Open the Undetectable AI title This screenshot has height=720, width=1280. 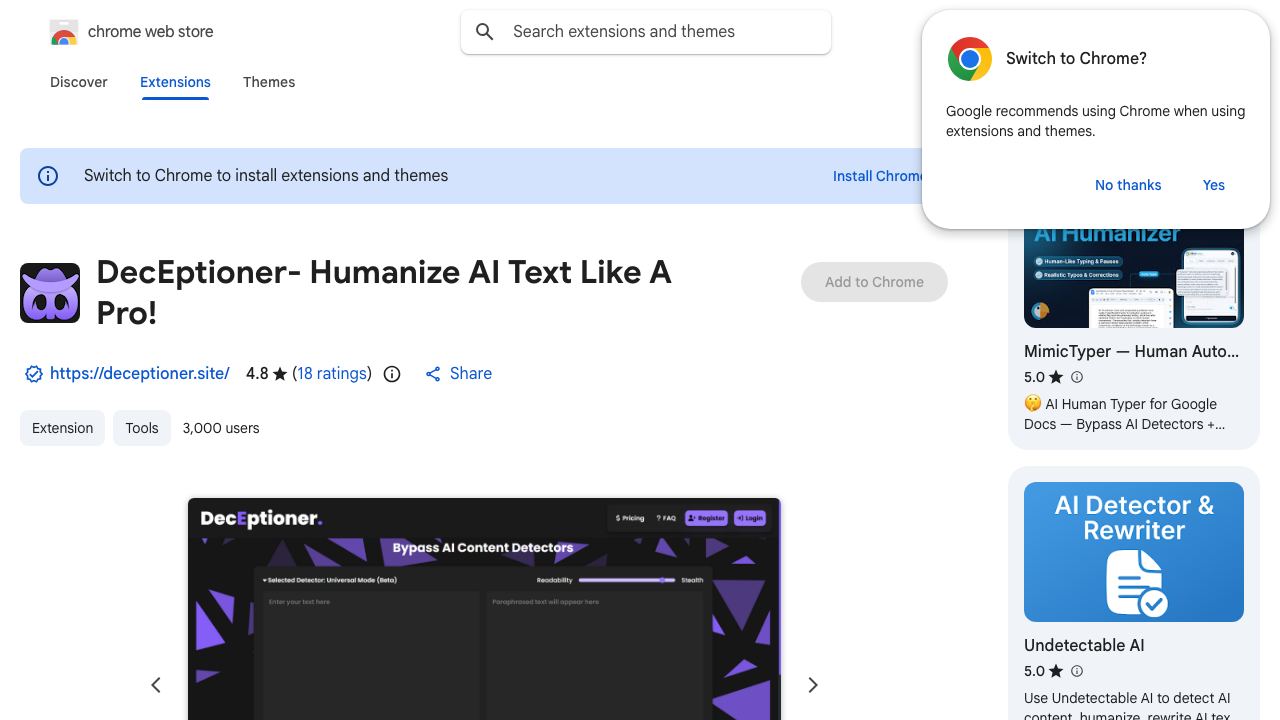[1084, 645]
